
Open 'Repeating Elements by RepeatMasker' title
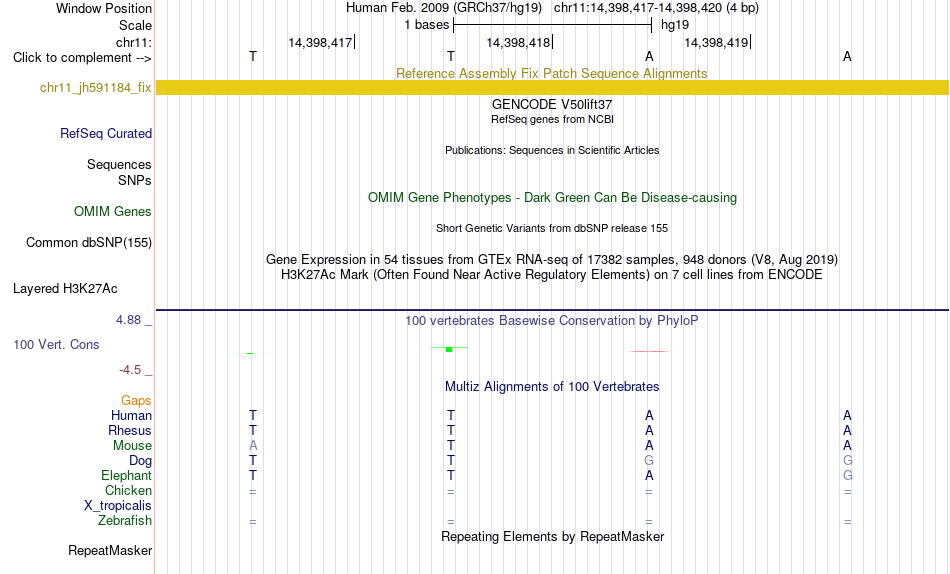[x=553, y=537]
